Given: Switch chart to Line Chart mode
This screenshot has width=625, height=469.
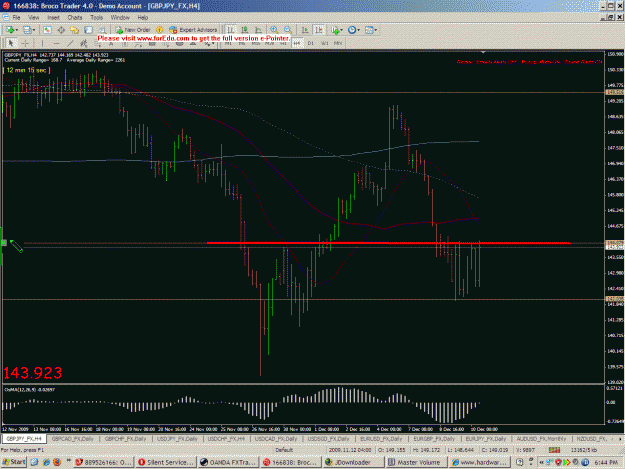Looking at the screenshot, I should [x=258, y=30].
